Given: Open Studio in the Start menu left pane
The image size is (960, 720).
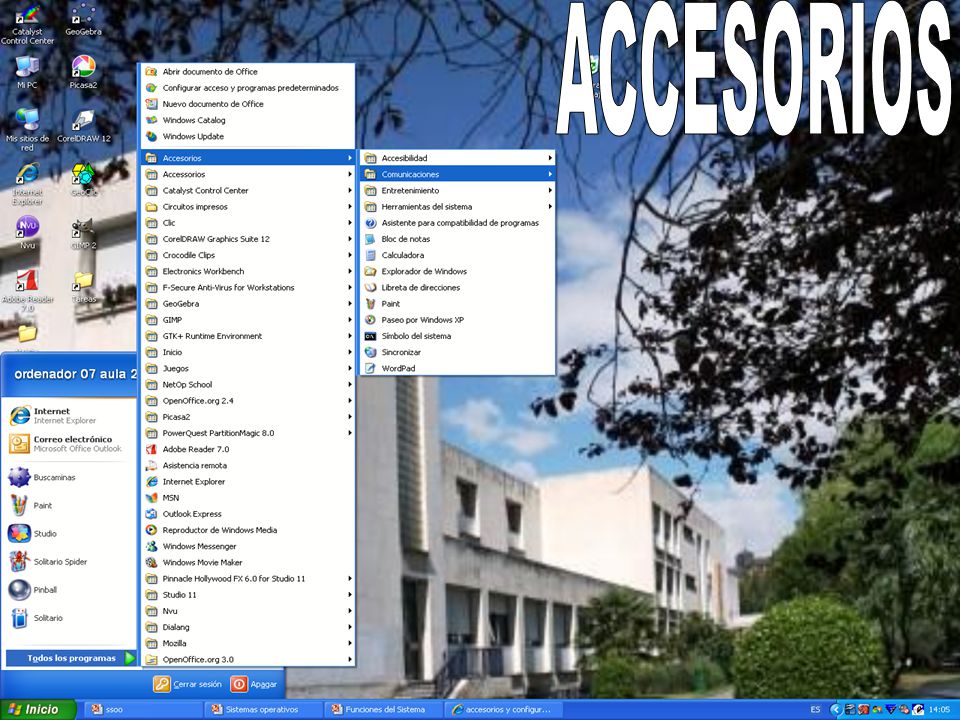Looking at the screenshot, I should [x=69, y=533].
